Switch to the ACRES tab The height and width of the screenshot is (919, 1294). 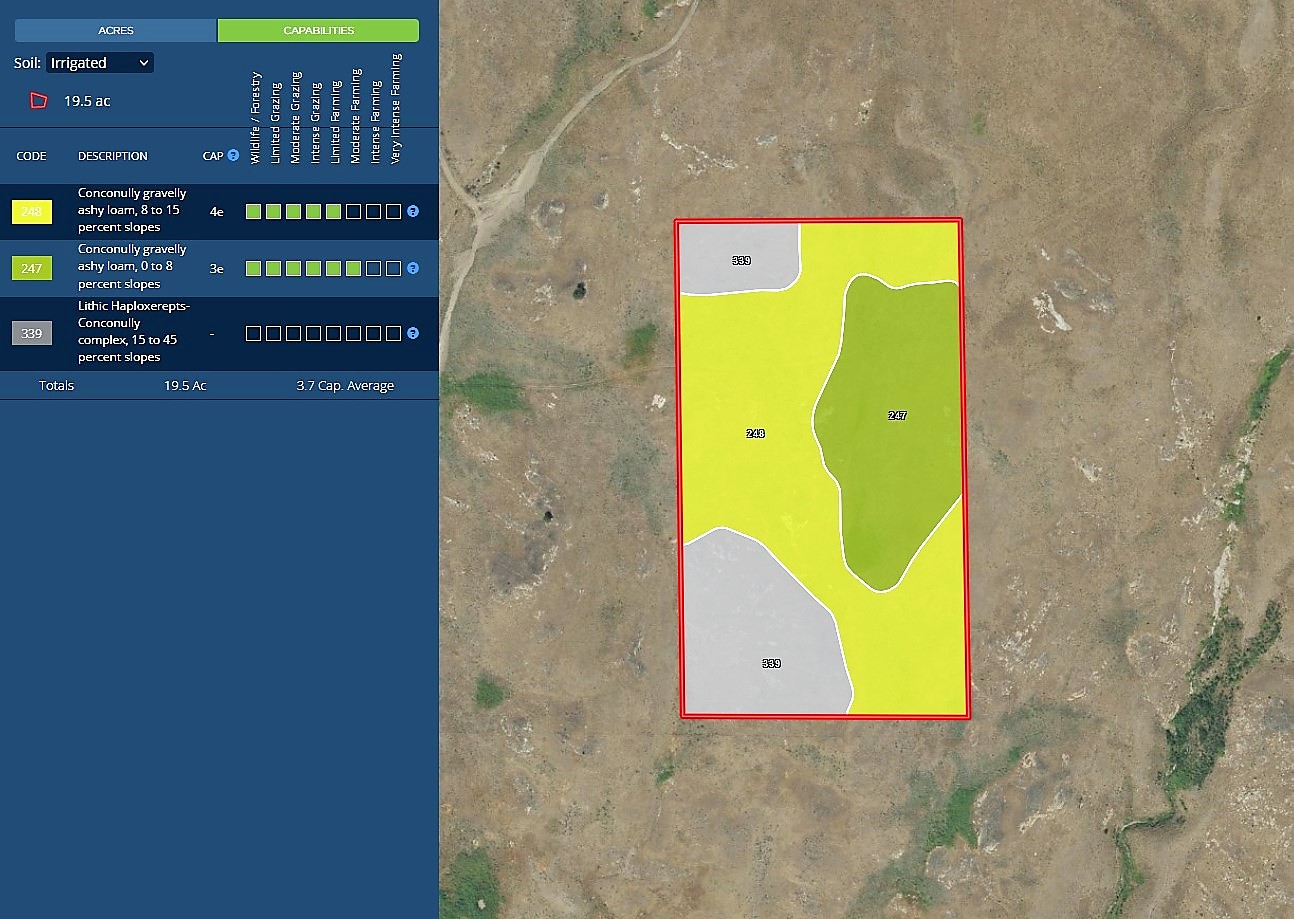point(116,30)
